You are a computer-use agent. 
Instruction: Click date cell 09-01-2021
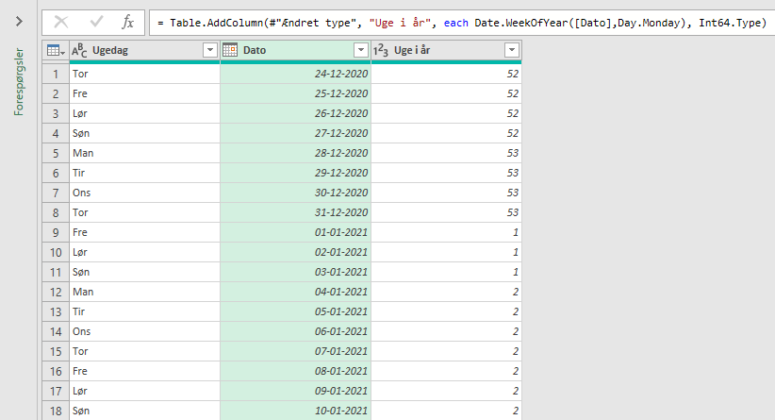click(x=296, y=391)
